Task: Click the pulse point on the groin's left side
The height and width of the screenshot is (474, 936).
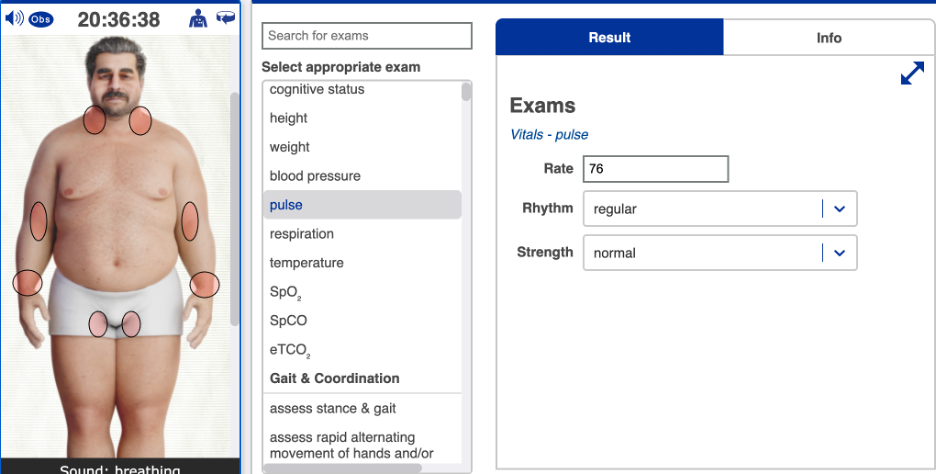Action: point(98,324)
